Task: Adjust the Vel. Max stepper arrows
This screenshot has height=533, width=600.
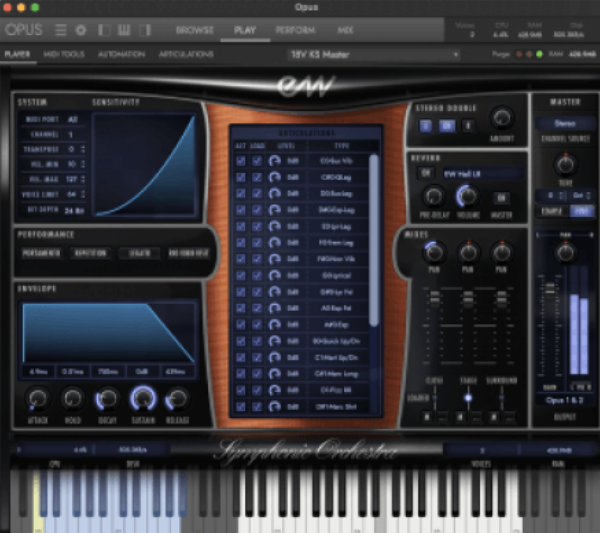Action: 83,179
